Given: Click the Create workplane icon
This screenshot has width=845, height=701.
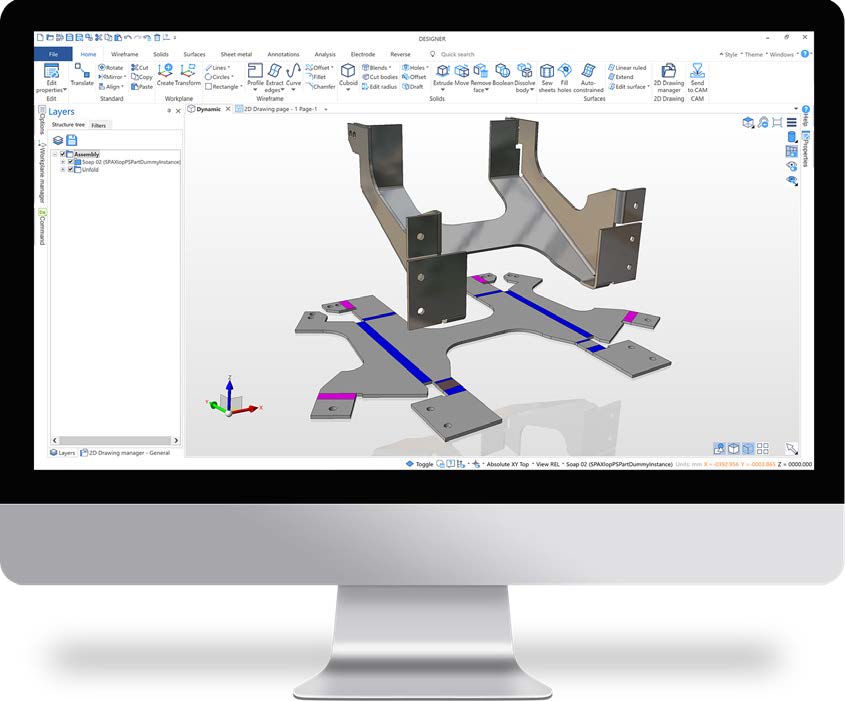Looking at the screenshot, I should pos(166,72).
